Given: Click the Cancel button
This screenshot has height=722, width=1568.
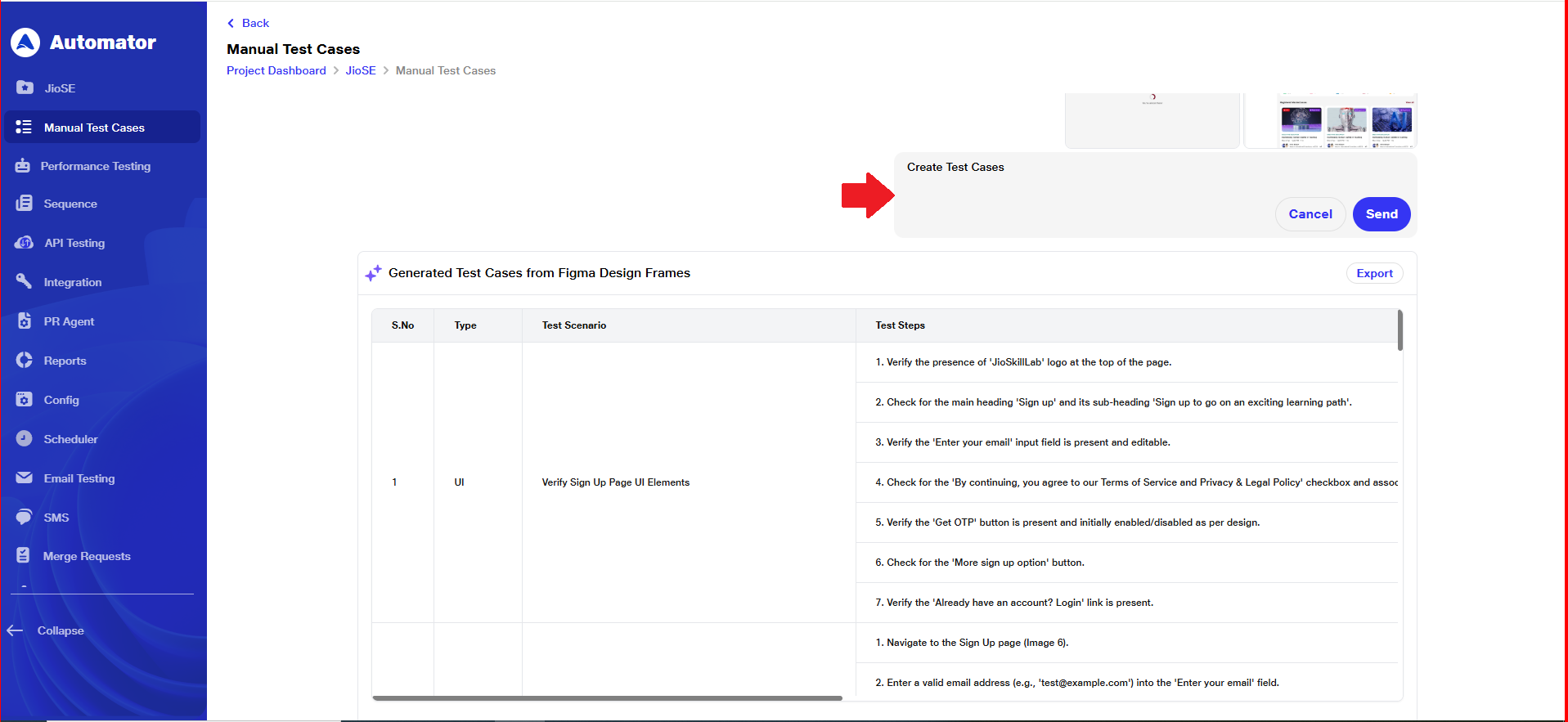Looking at the screenshot, I should [1310, 214].
